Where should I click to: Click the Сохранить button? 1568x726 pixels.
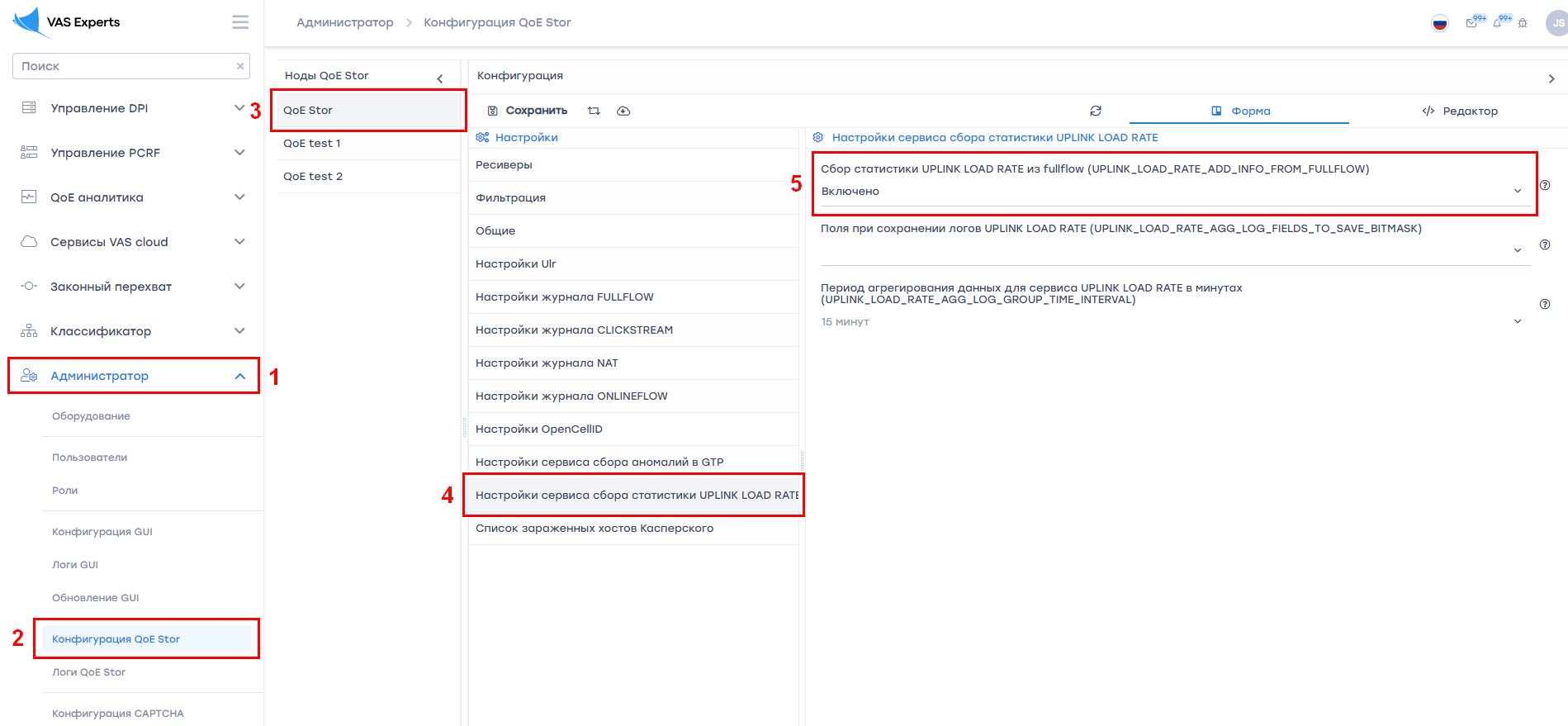[528, 111]
